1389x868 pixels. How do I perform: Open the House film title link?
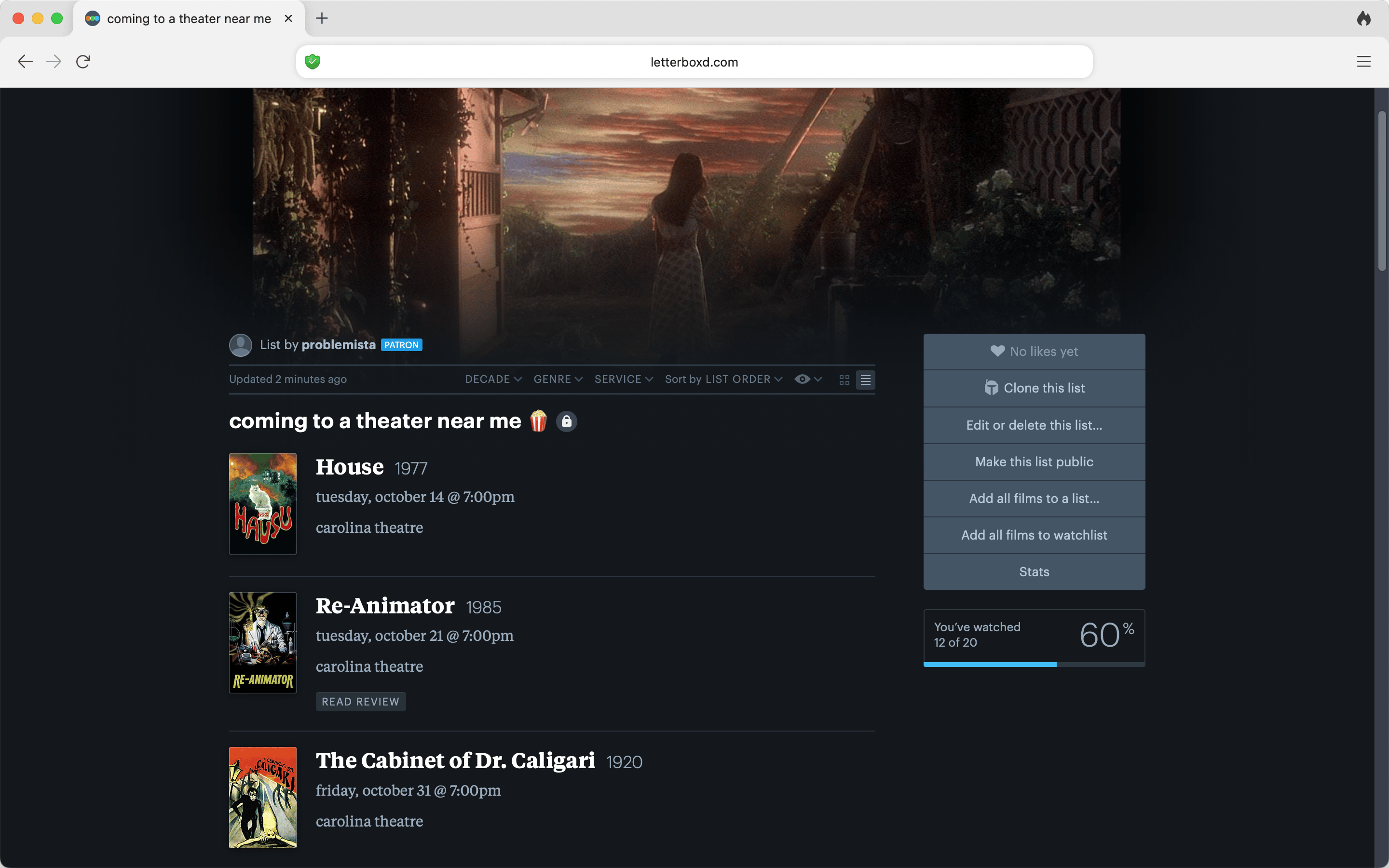[x=350, y=467]
